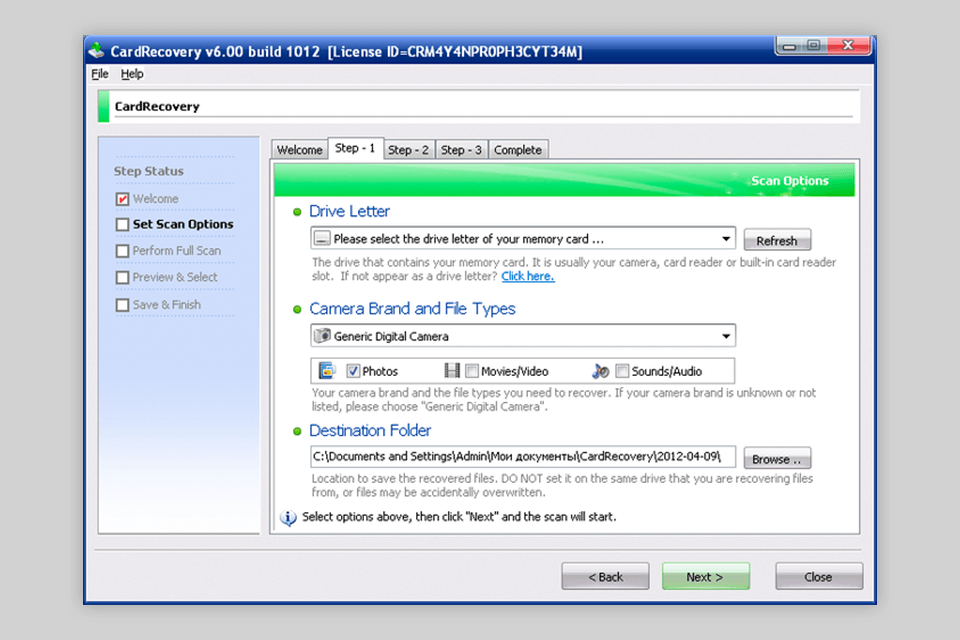Image resolution: width=960 pixels, height=640 pixels.
Task: Click the Close button at bottom
Action: [x=819, y=577]
